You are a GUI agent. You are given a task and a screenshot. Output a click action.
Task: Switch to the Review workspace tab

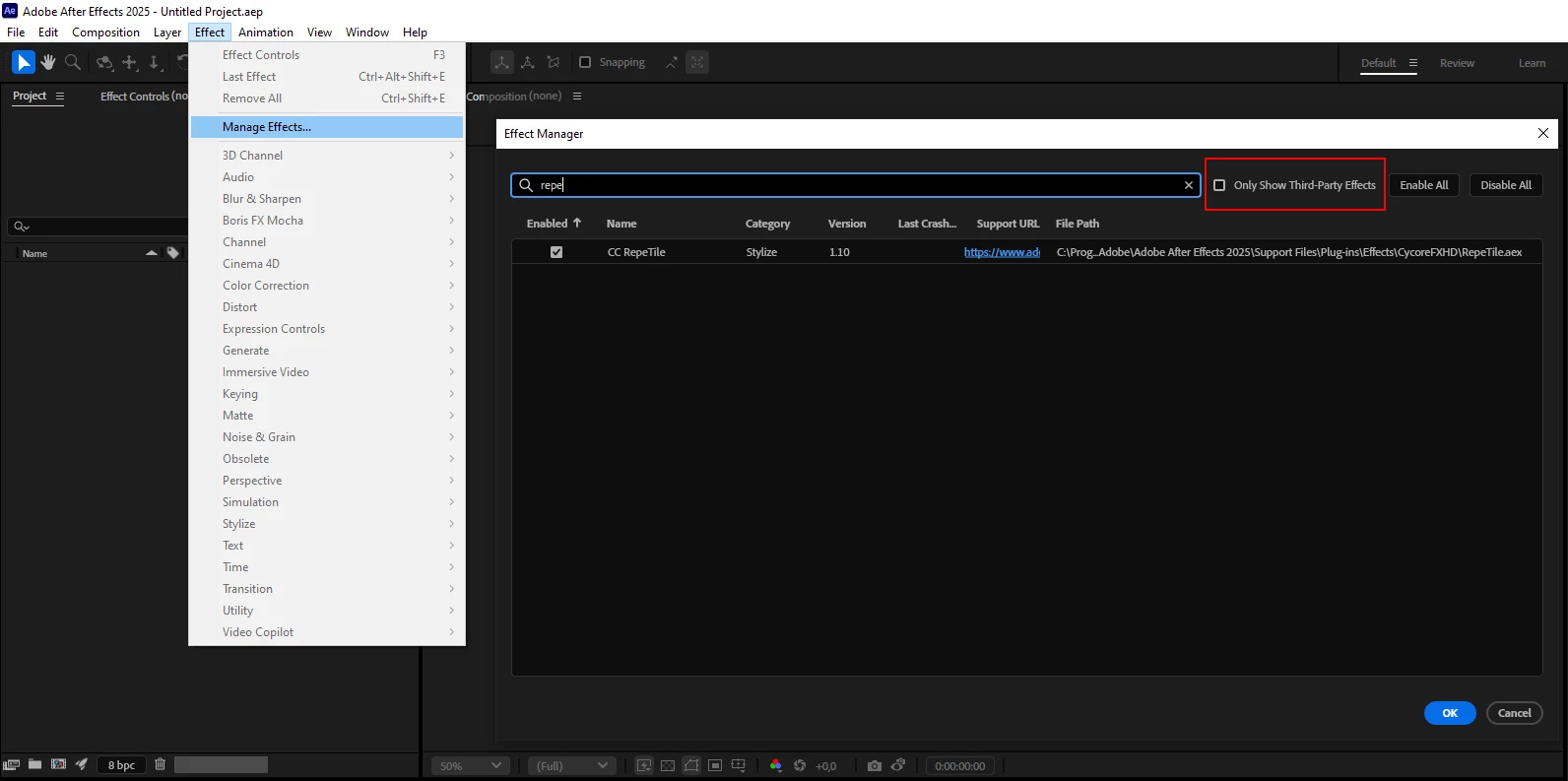pos(1457,63)
